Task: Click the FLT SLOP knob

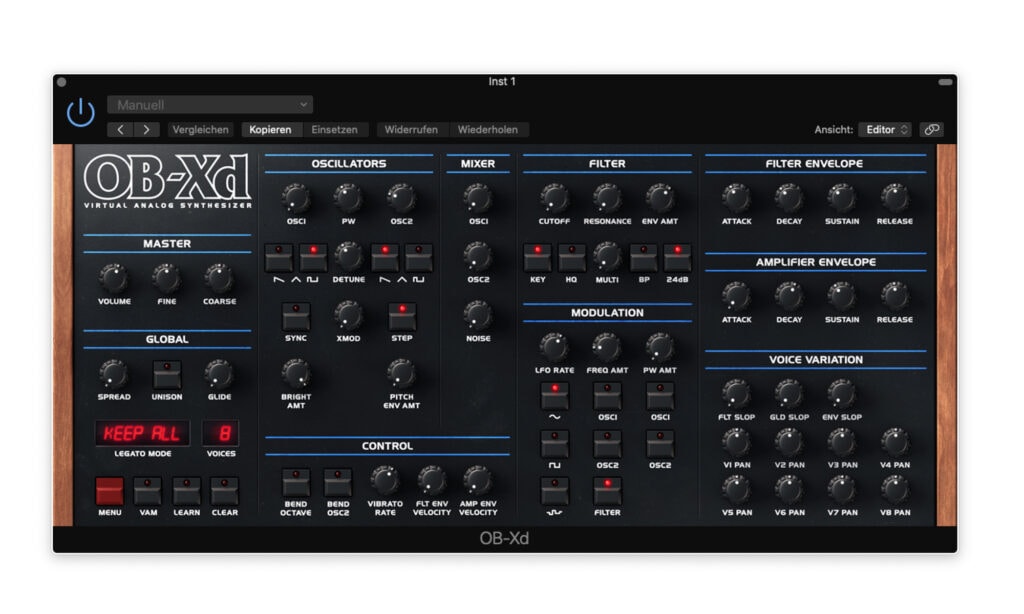Action: pyautogui.click(x=737, y=394)
